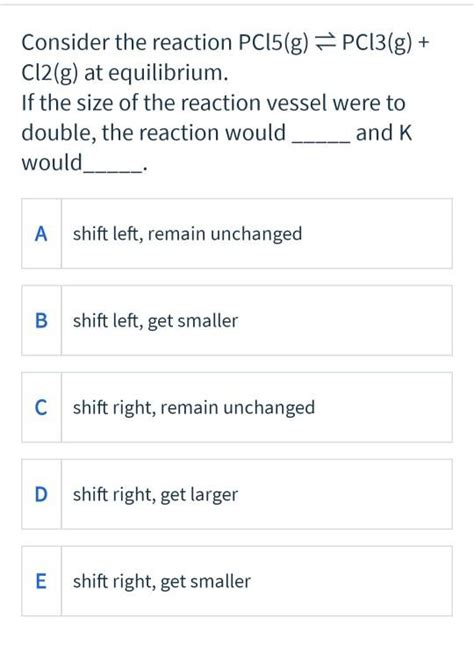Select answer letter D
Image resolution: width=474 pixels, height=660 pixels.
tap(41, 494)
